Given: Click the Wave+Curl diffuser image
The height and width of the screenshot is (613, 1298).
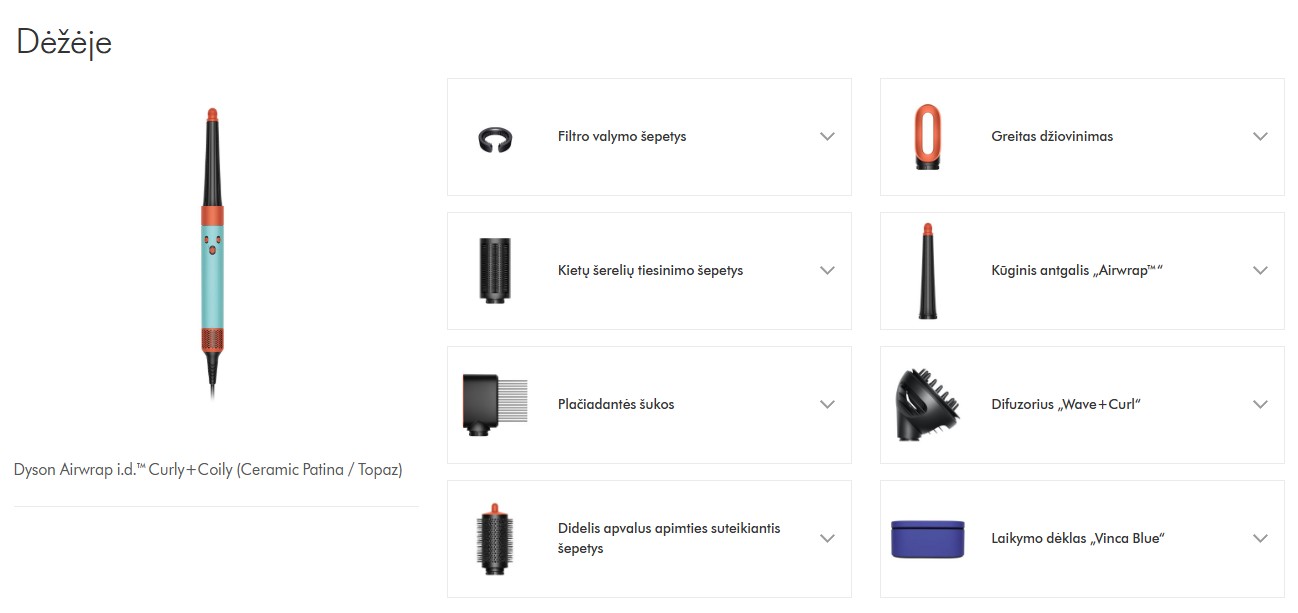Looking at the screenshot, I should coord(927,405).
